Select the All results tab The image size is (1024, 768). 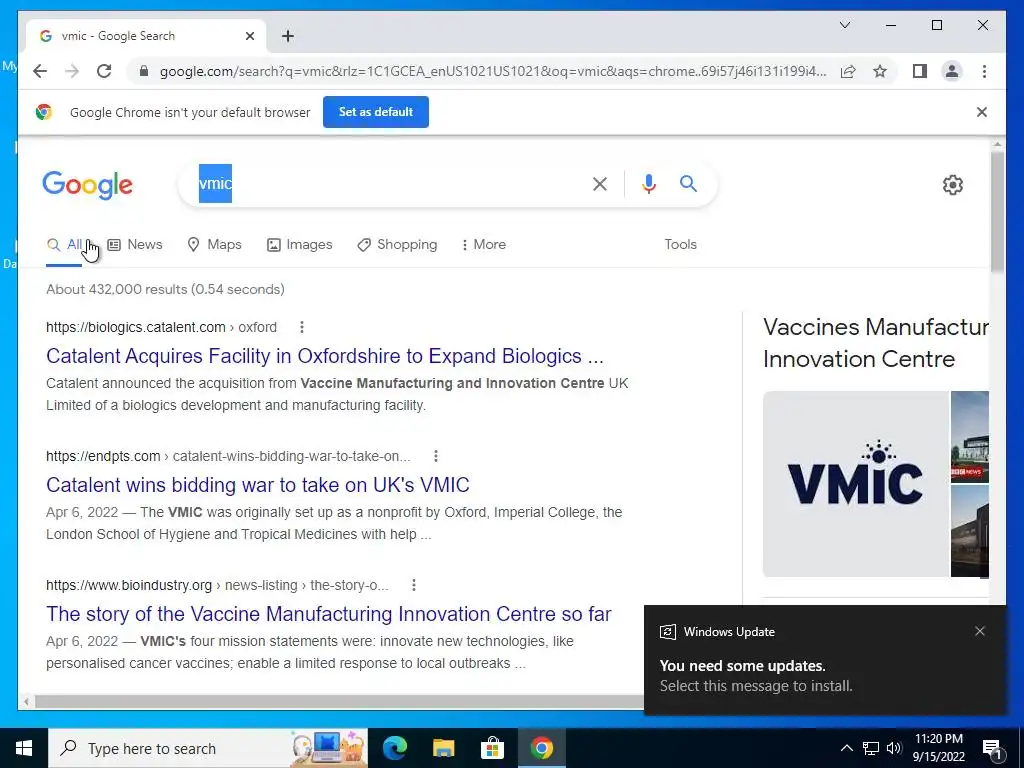(64, 245)
